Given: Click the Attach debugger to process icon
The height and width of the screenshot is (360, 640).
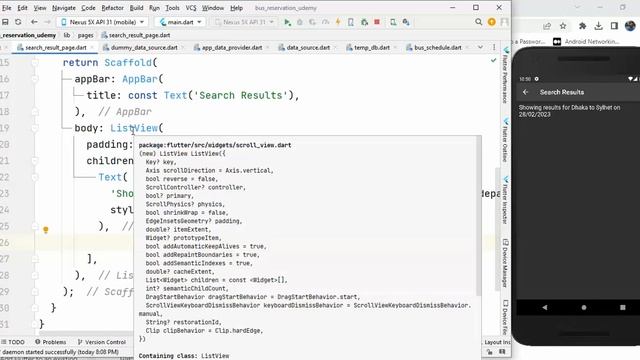Looking at the screenshot, I should pyautogui.click(x=364, y=22).
